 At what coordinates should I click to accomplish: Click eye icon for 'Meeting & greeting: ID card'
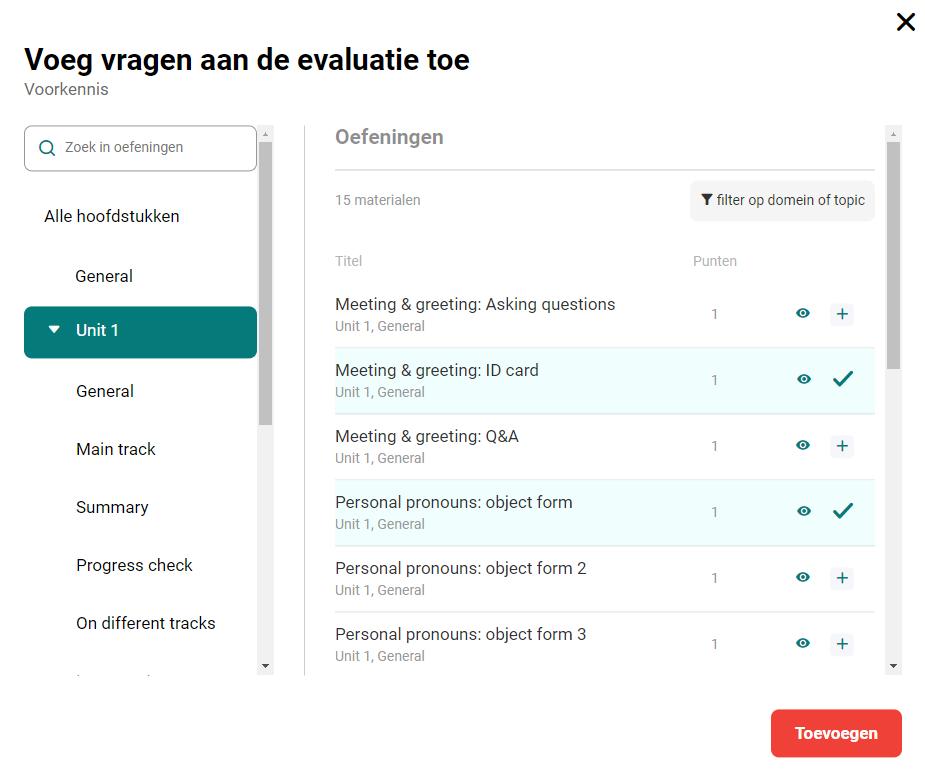[x=803, y=380]
